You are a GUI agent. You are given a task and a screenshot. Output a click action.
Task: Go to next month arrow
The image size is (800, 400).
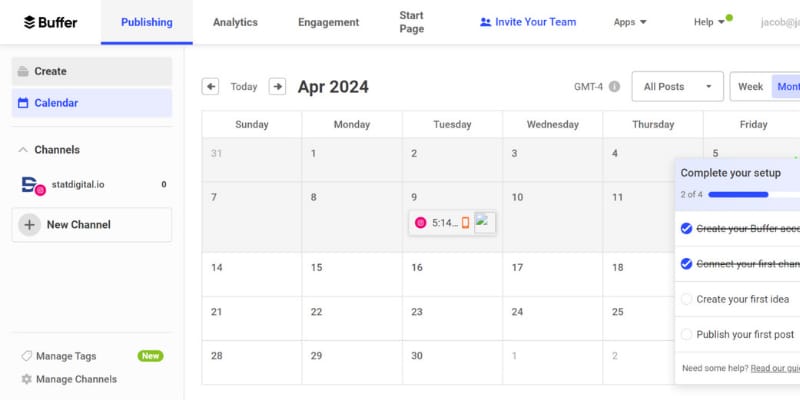tap(277, 86)
